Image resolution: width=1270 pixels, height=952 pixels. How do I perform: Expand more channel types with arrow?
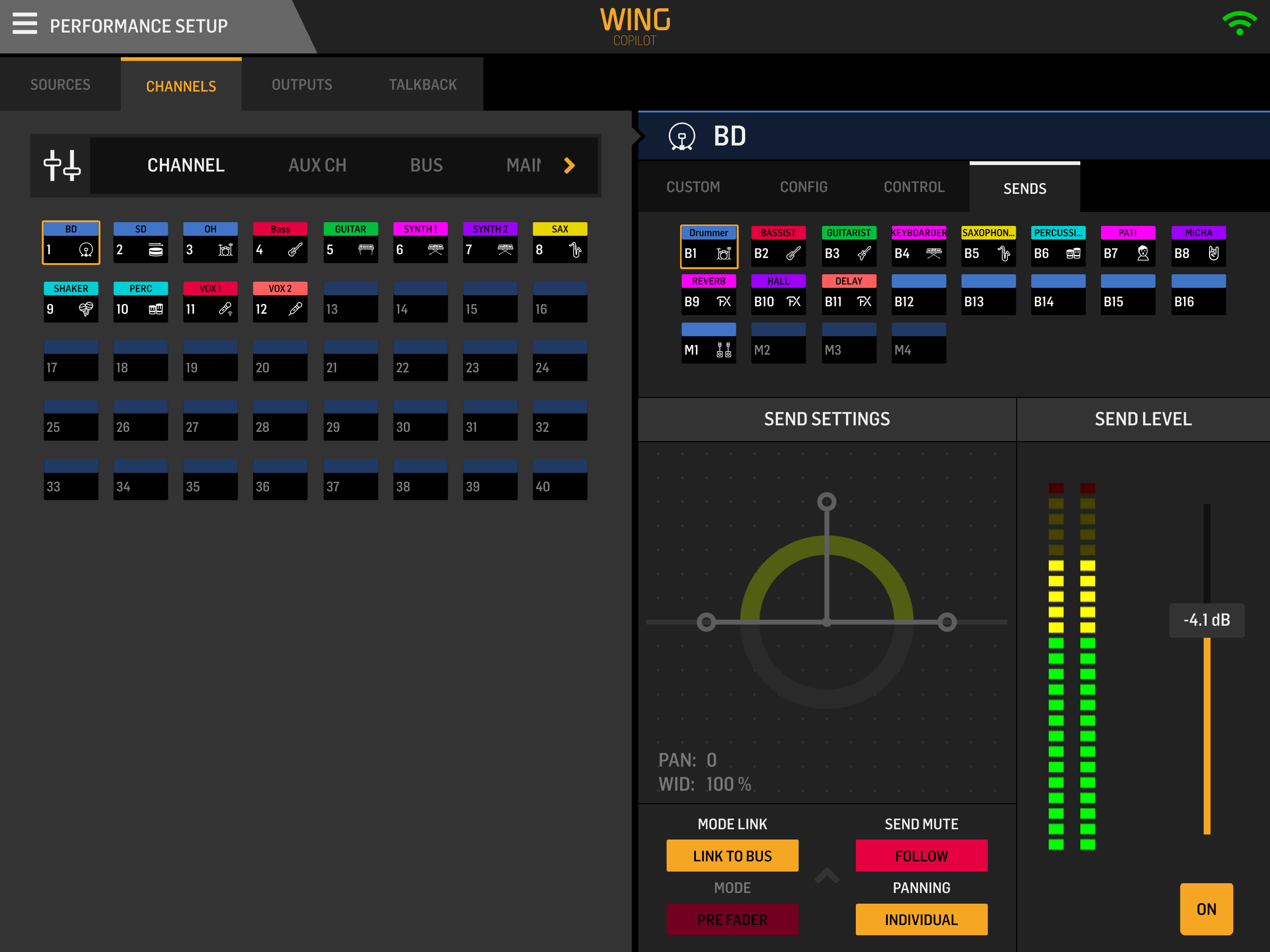569,165
